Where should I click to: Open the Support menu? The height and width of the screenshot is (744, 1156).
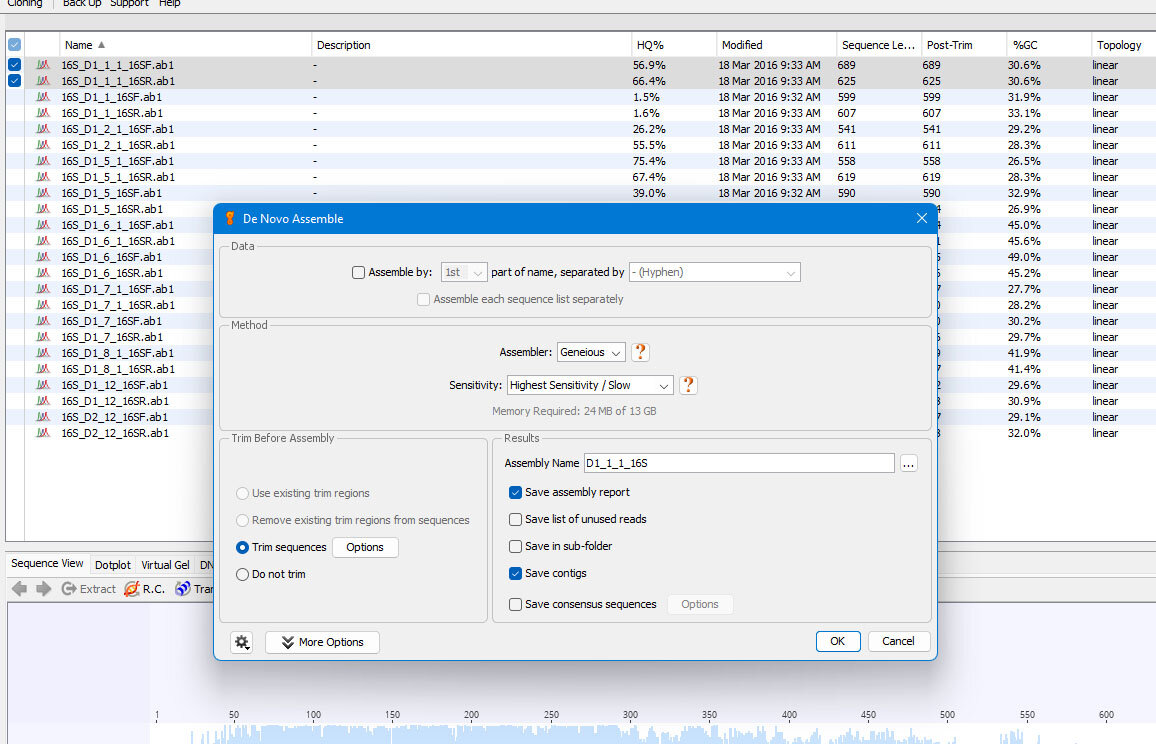click(129, 4)
